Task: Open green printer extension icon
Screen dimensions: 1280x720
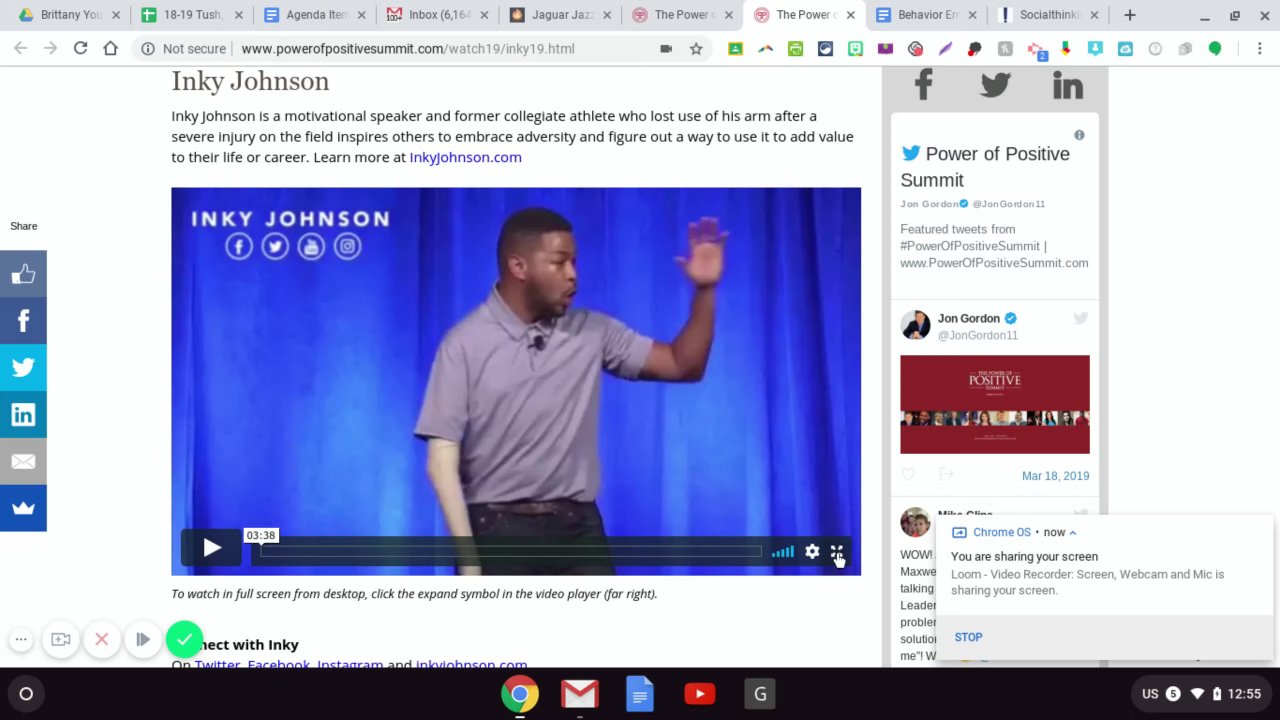Action: pyautogui.click(x=795, y=49)
